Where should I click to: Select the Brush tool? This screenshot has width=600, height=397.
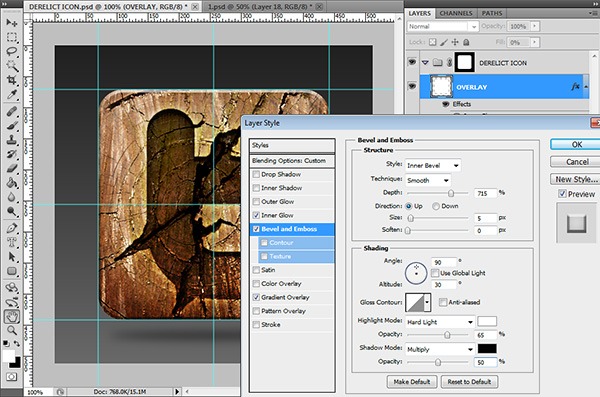pyautogui.click(x=11, y=126)
